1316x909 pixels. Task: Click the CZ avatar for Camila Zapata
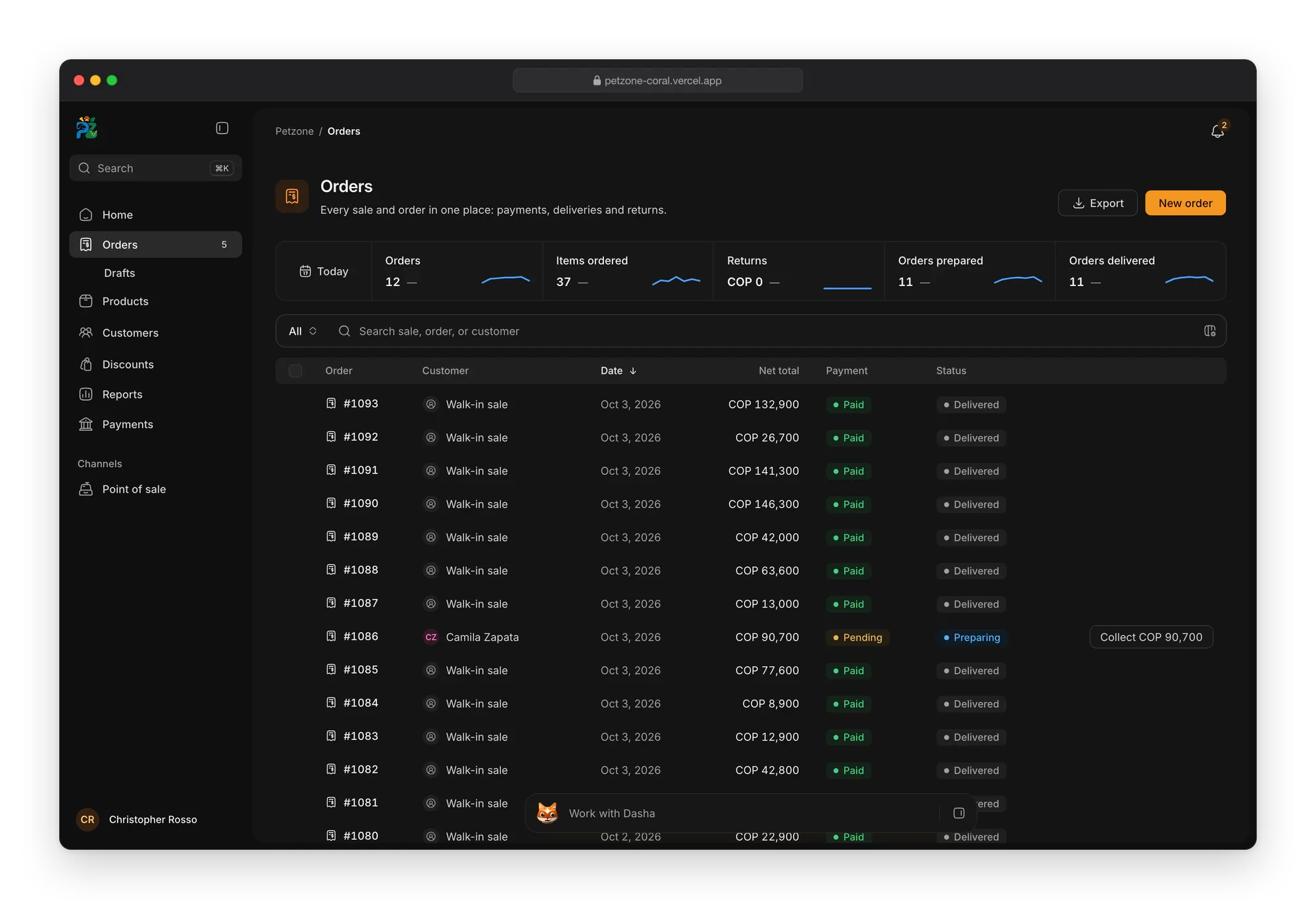click(x=431, y=637)
